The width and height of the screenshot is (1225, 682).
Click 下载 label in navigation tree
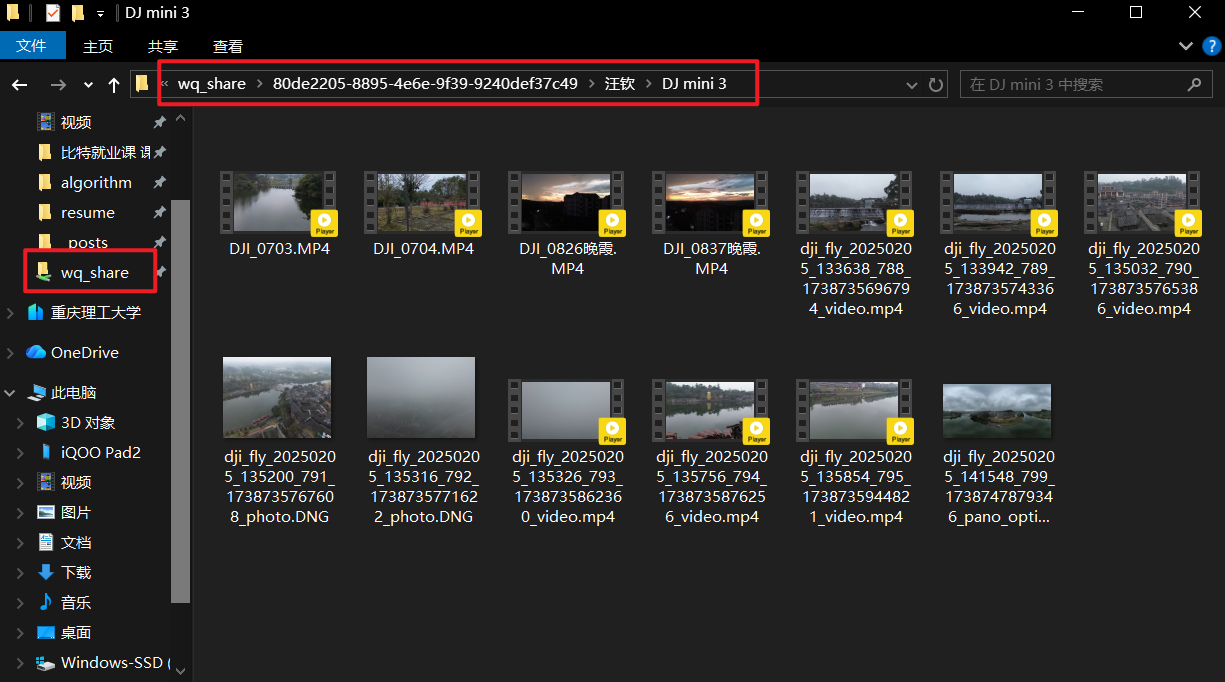76,573
